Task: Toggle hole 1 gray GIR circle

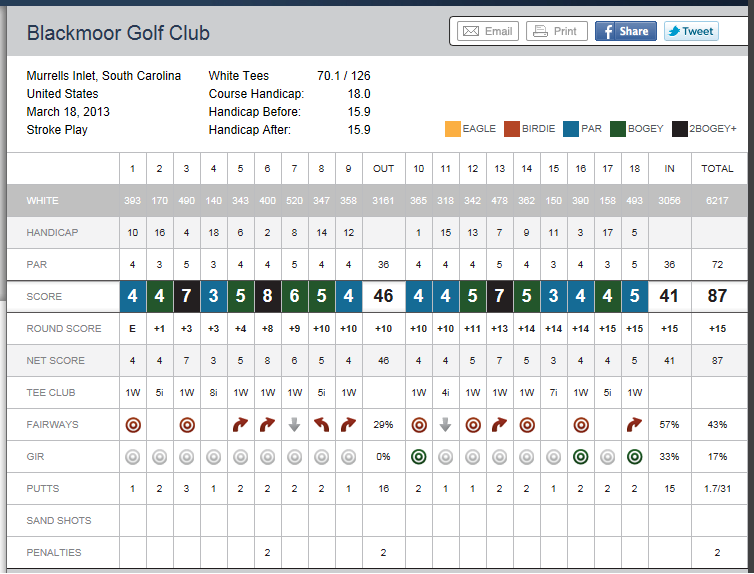Action: coord(133,457)
